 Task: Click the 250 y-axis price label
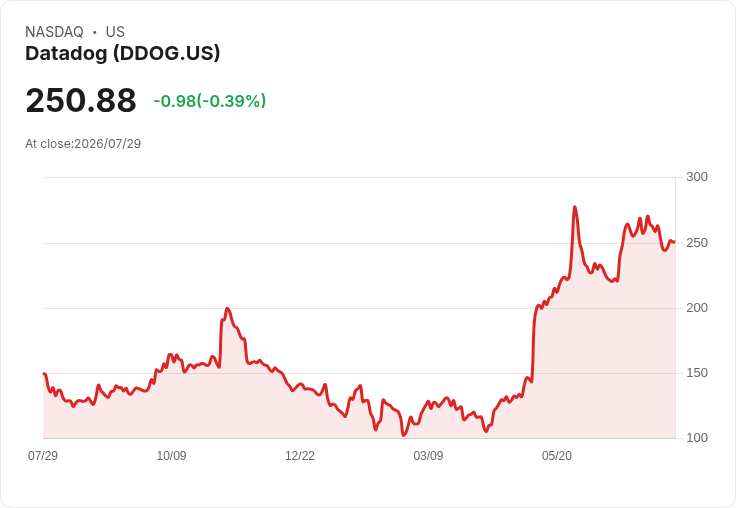(697, 243)
